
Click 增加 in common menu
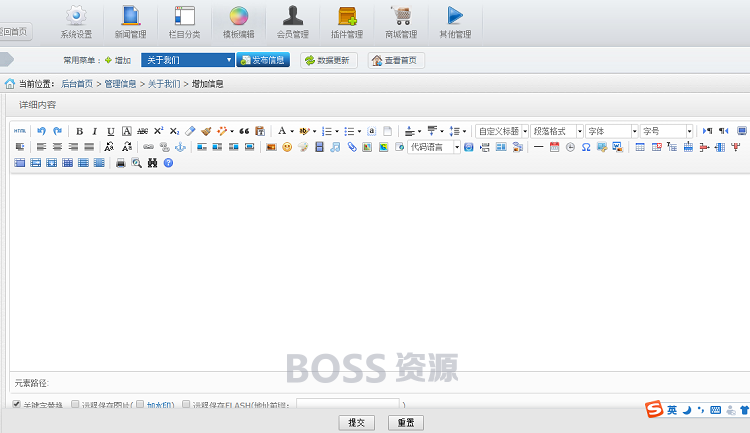118,60
